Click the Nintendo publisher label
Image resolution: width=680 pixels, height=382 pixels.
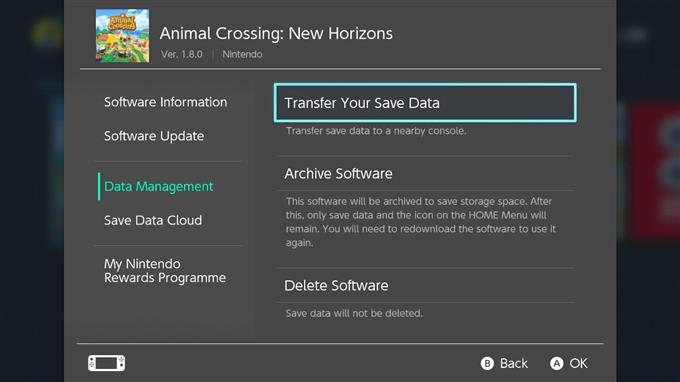point(242,54)
